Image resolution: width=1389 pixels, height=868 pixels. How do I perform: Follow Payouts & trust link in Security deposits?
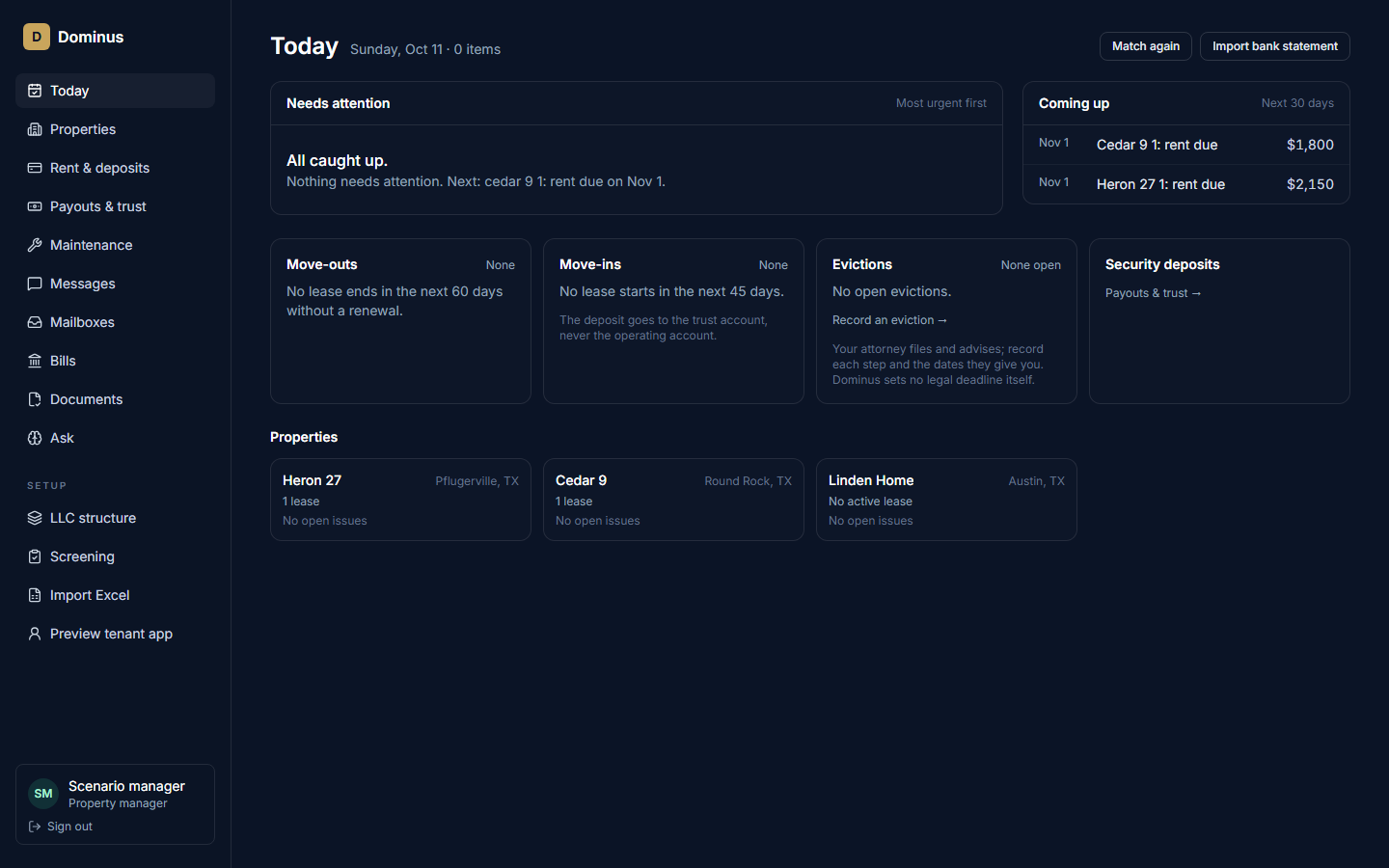1153,293
